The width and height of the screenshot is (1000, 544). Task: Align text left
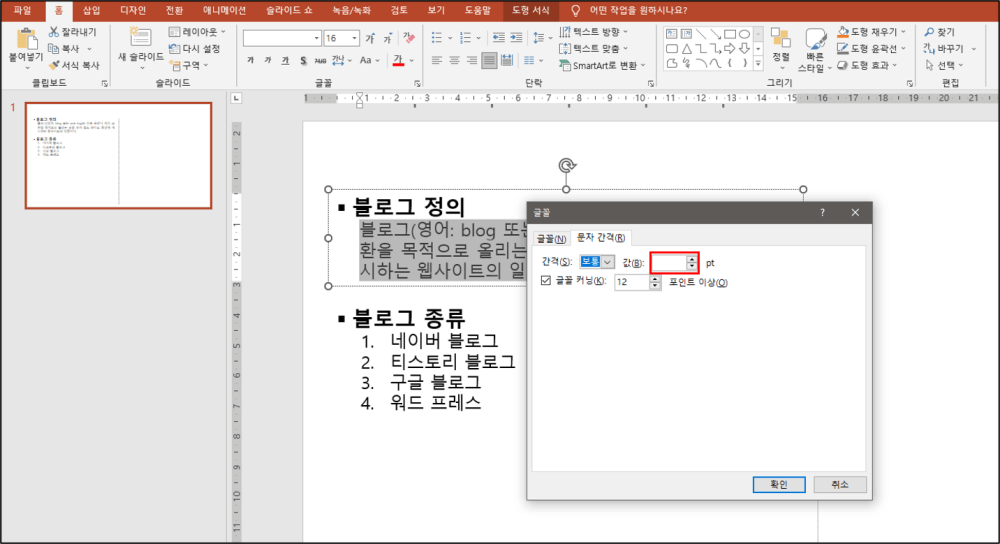click(437, 61)
